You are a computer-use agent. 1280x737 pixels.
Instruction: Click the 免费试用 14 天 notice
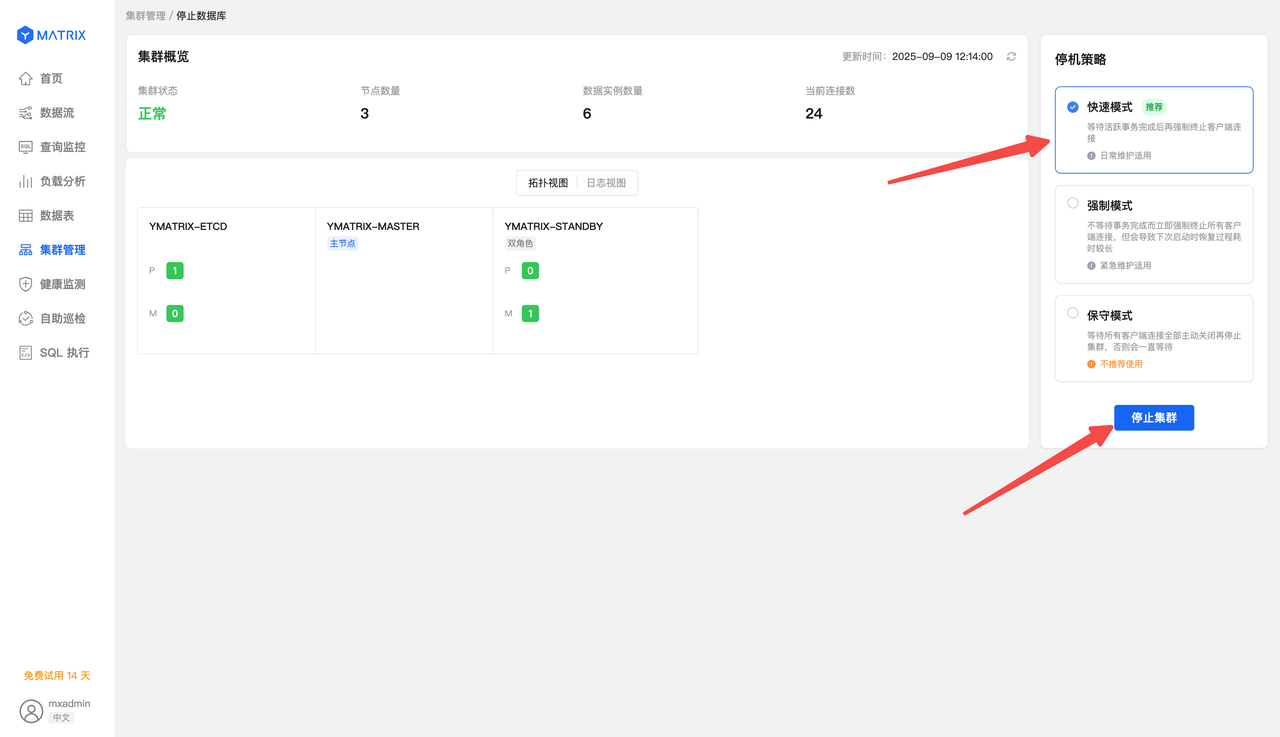pos(57,676)
